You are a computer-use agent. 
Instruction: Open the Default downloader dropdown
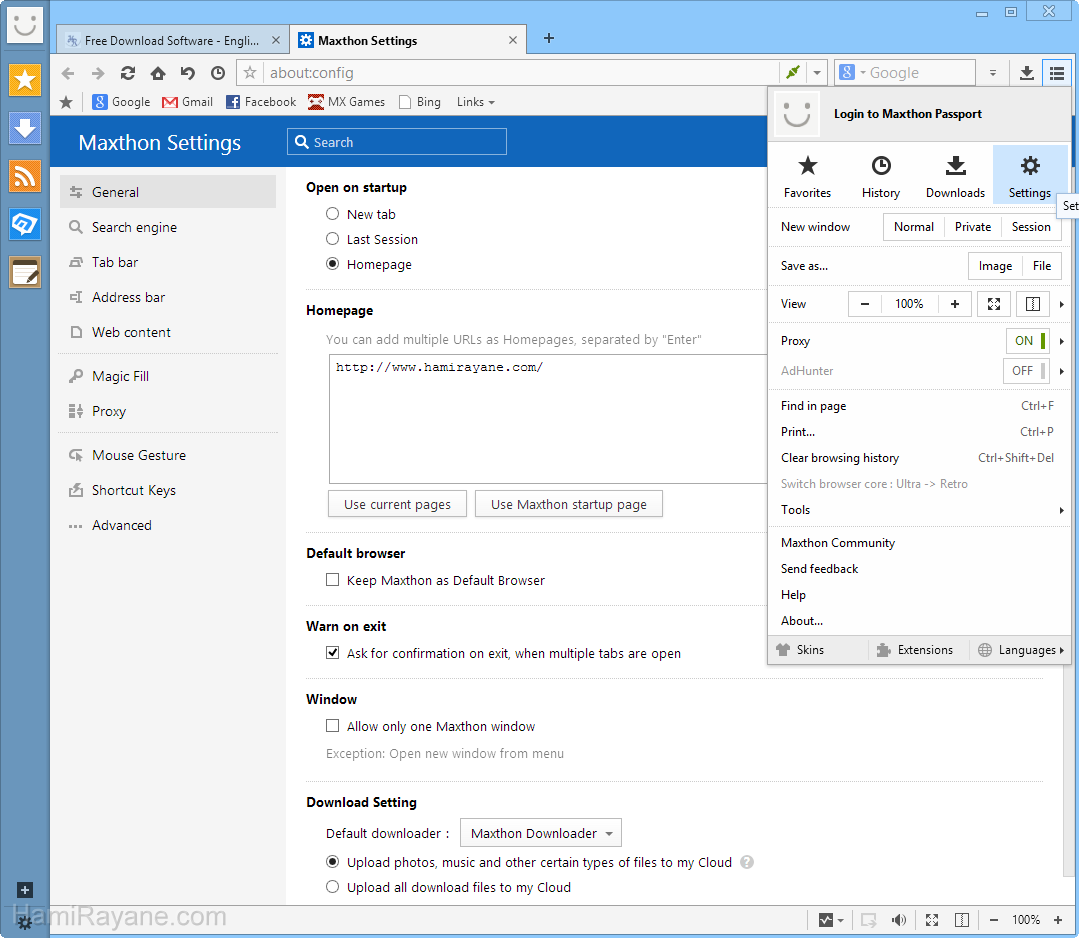pyautogui.click(x=540, y=833)
